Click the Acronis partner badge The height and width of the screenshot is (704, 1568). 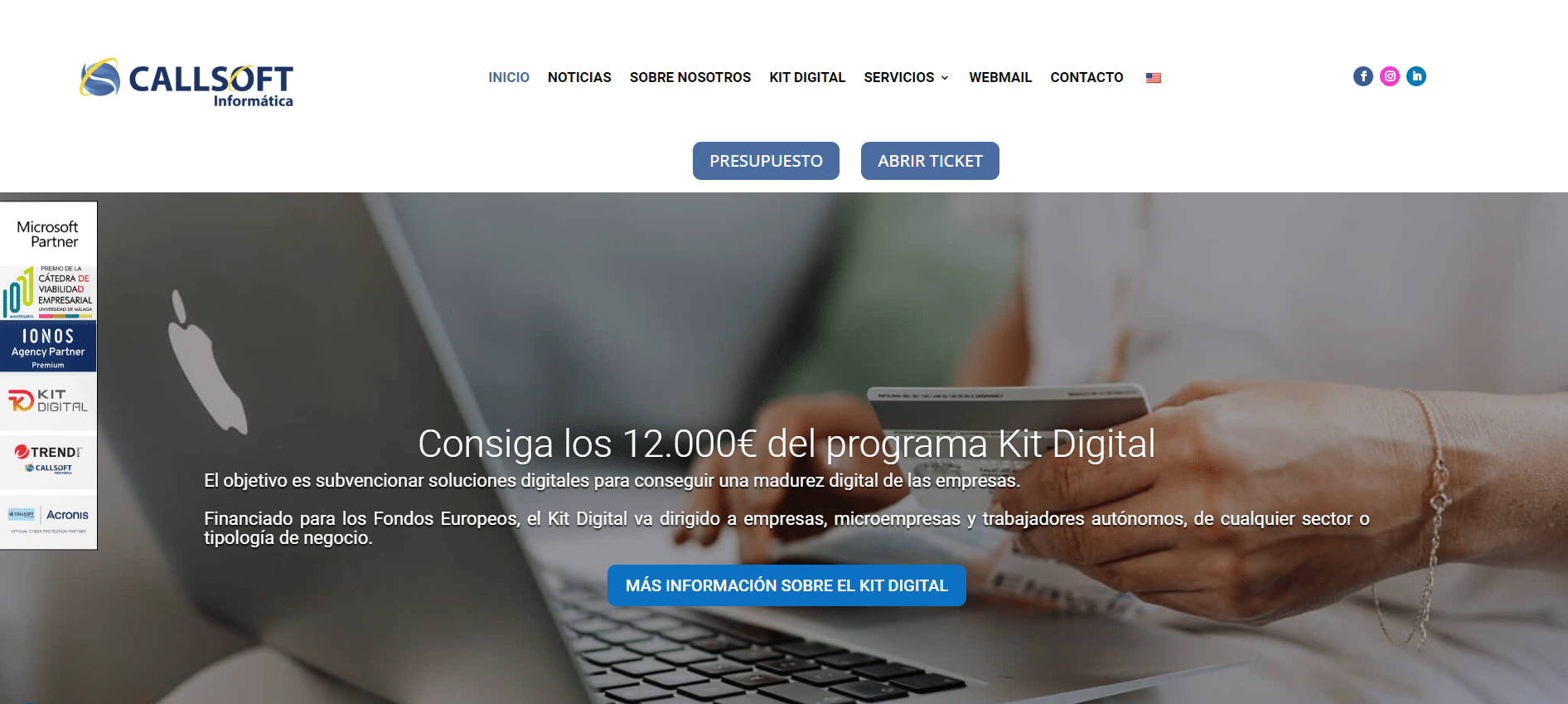tap(48, 521)
